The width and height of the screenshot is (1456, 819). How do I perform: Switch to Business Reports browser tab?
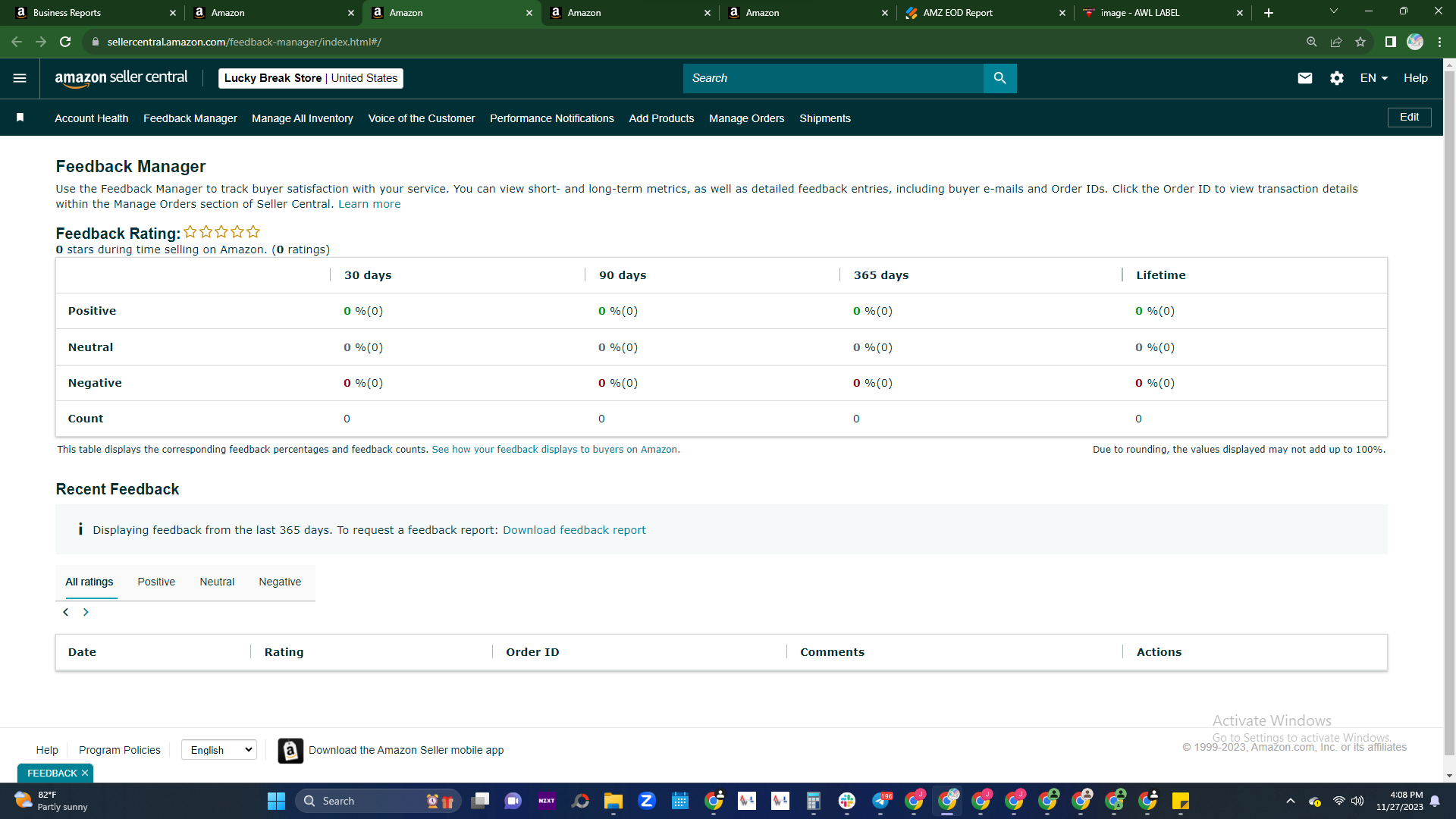pos(96,13)
